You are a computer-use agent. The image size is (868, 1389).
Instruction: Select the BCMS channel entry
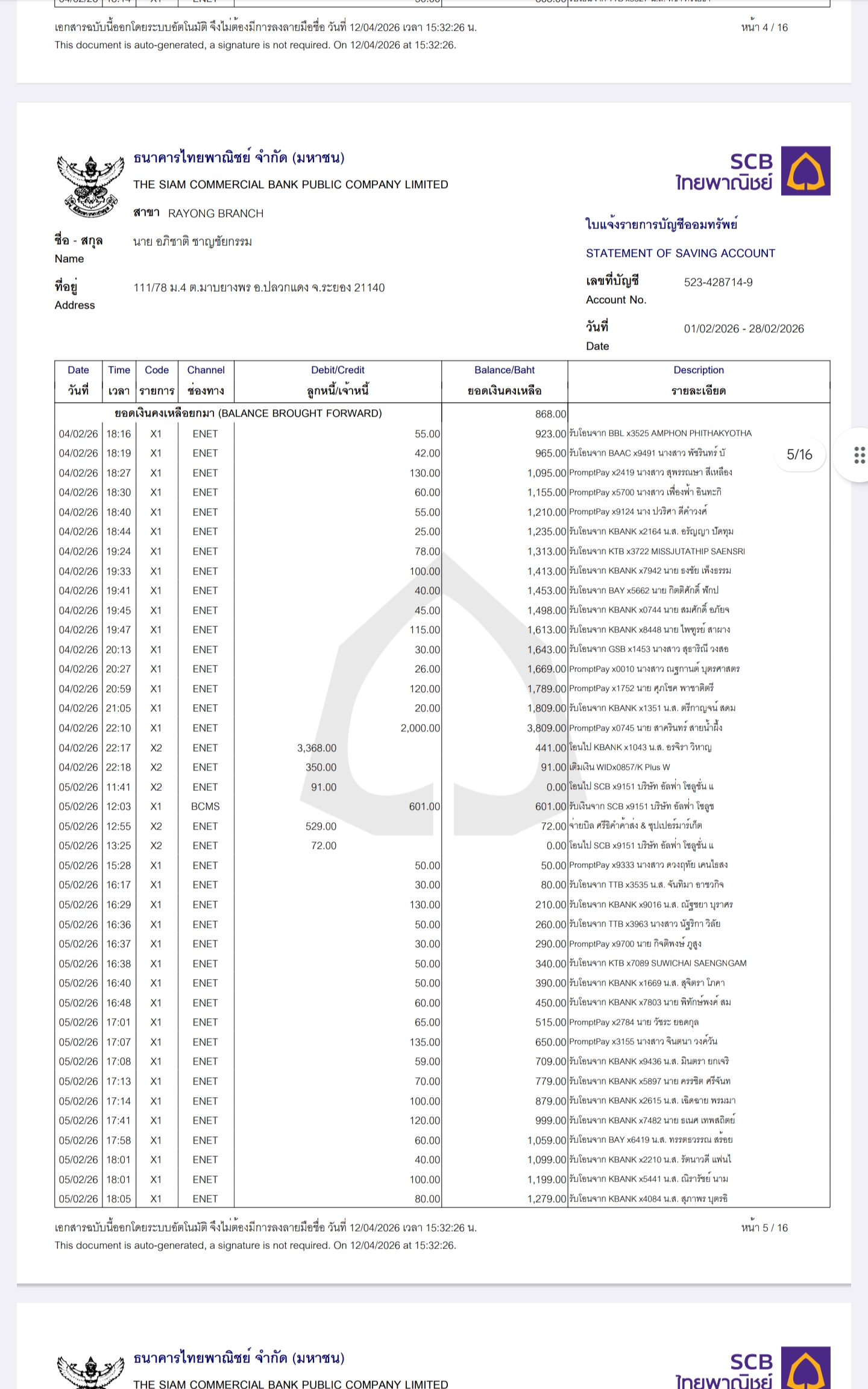[206, 807]
